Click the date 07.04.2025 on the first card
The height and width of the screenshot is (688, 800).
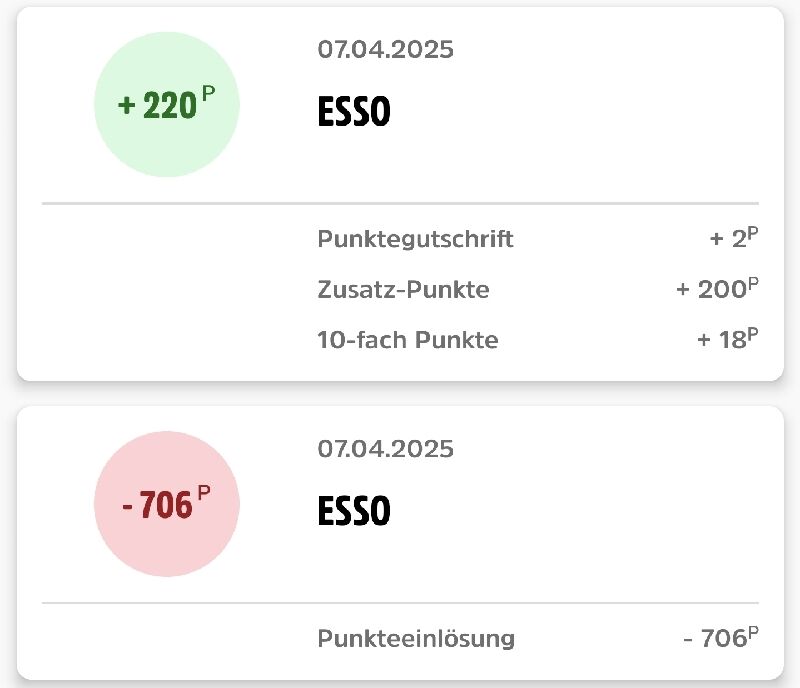click(385, 50)
